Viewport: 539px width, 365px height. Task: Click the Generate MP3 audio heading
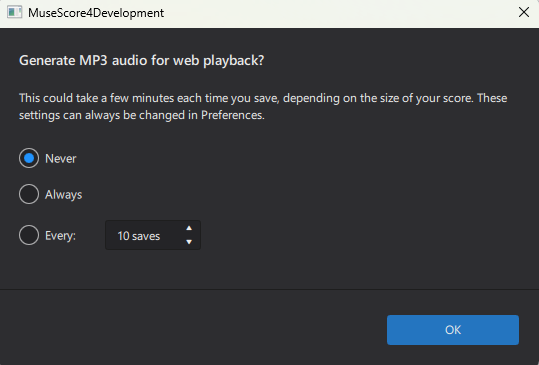click(142, 60)
